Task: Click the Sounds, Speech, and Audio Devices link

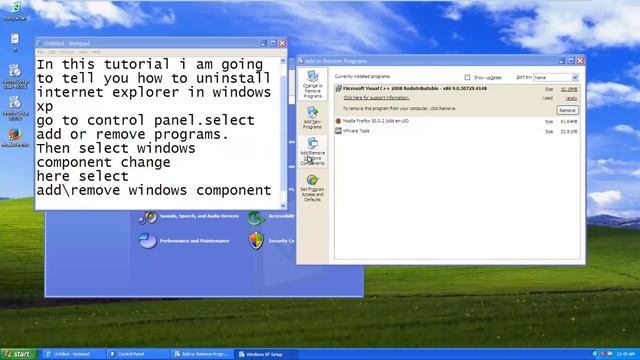Action: pyautogui.click(x=199, y=216)
